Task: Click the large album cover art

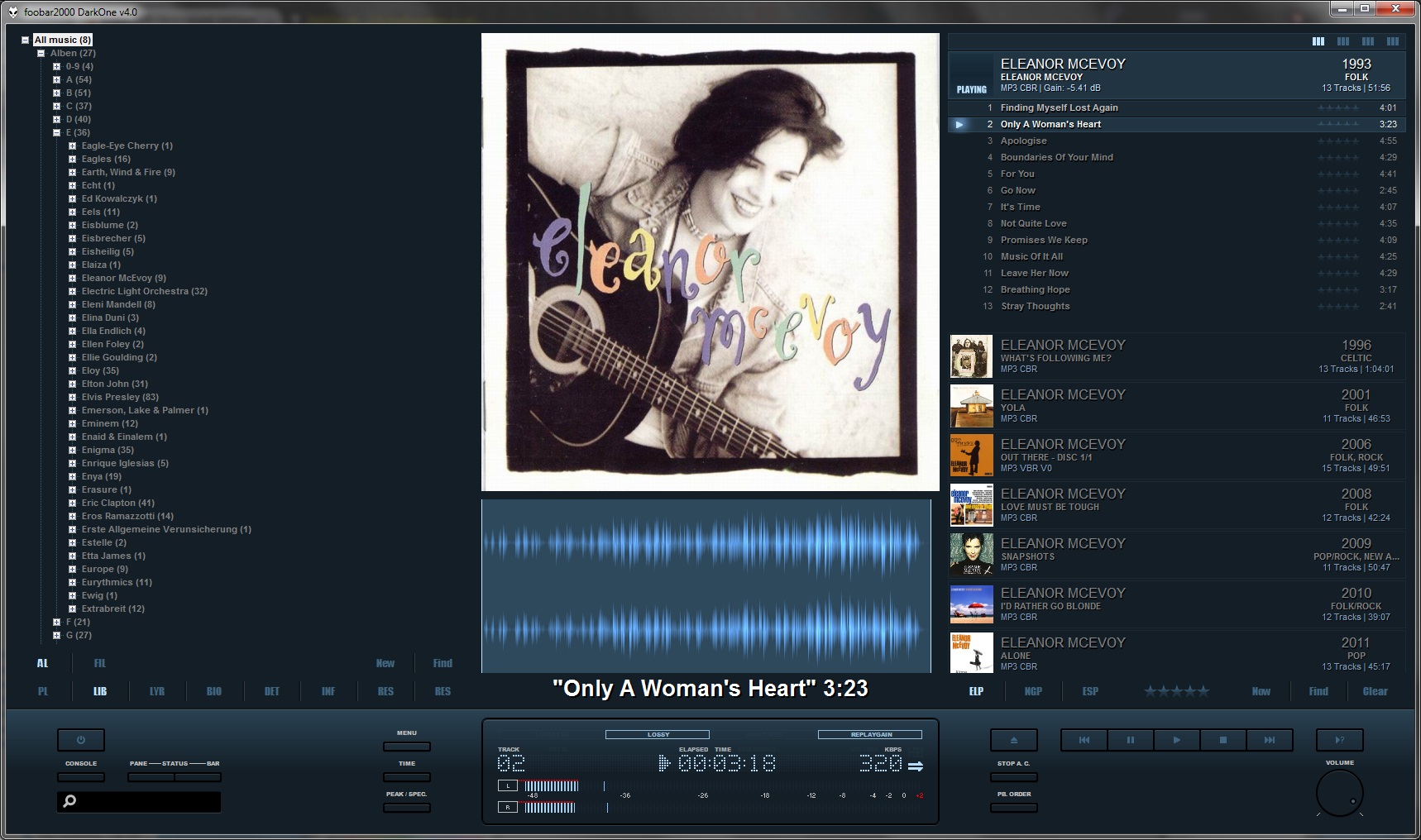Action: (x=710, y=262)
